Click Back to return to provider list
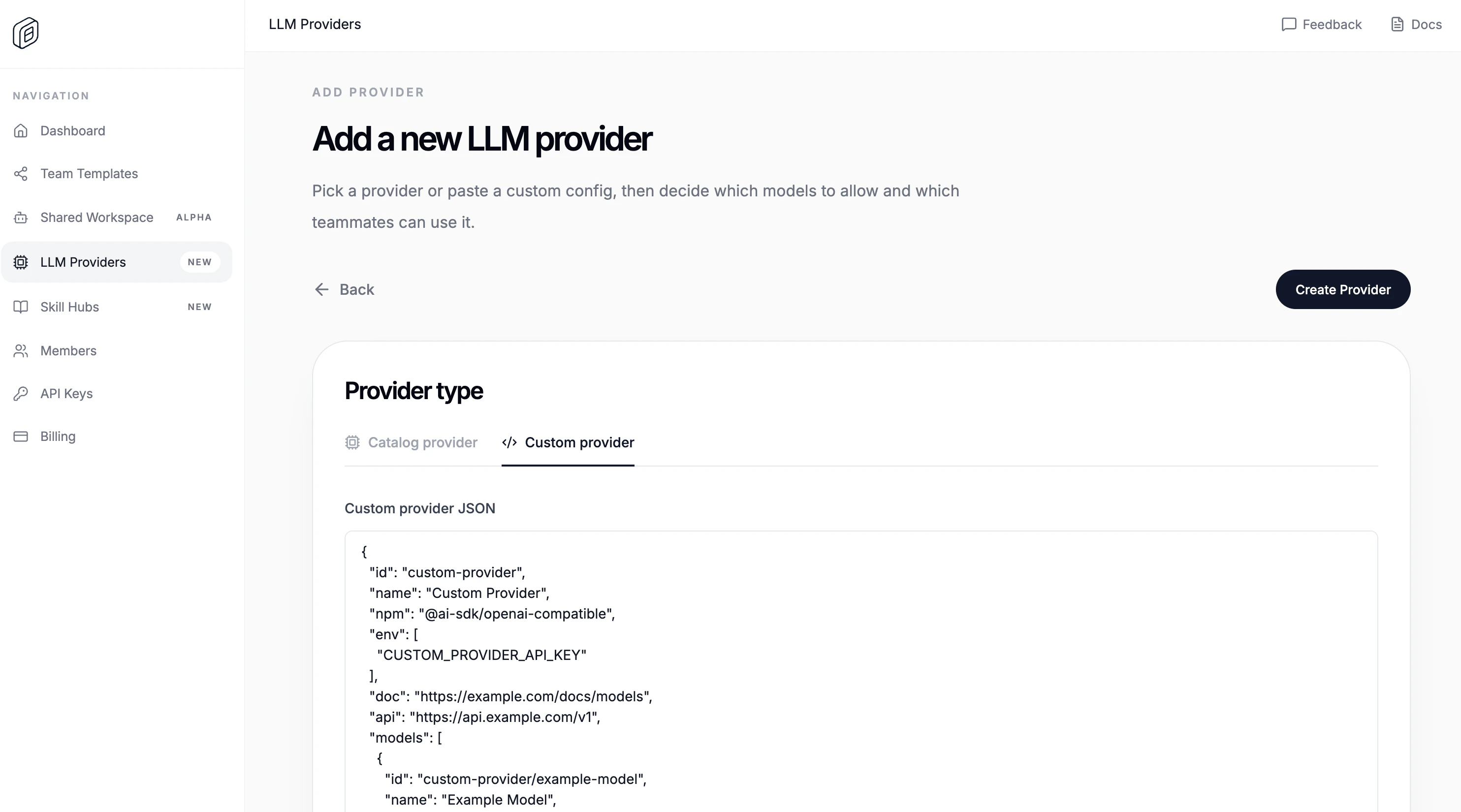The width and height of the screenshot is (1461, 812). (343, 289)
